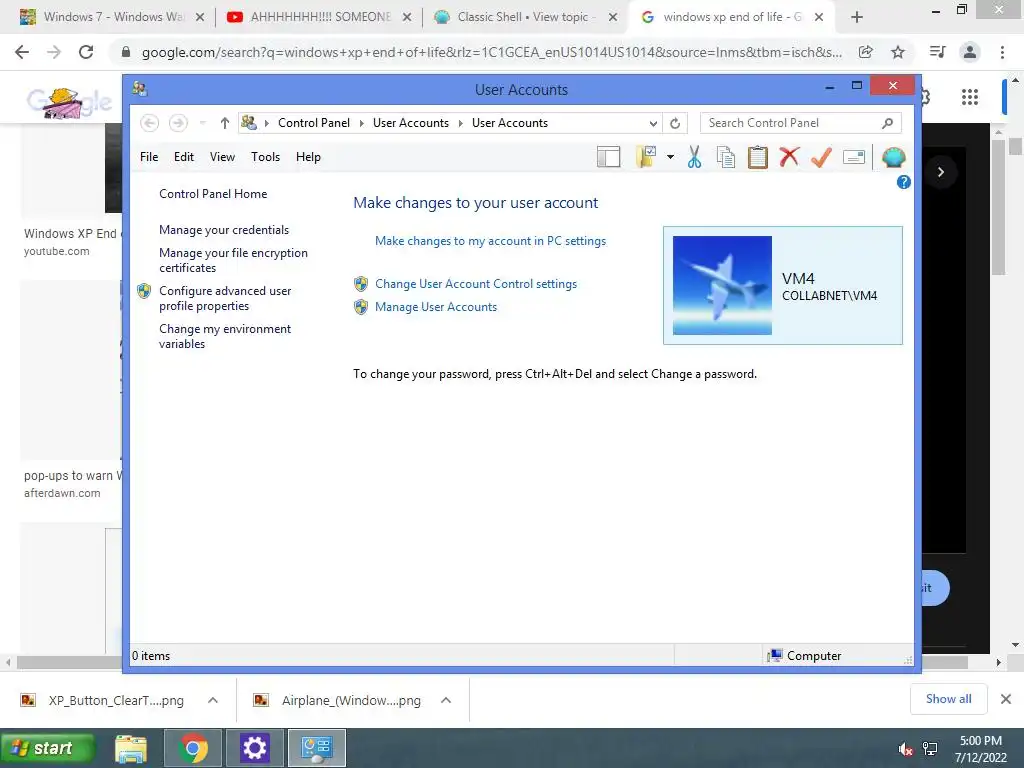Click the Chrome taskbar icon

pyautogui.click(x=193, y=748)
